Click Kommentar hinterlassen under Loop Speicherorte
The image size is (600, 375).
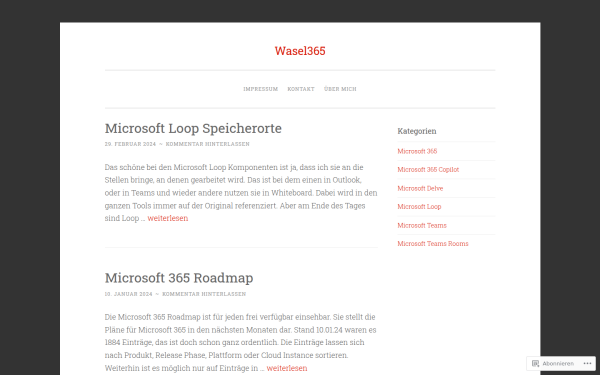[207, 144]
